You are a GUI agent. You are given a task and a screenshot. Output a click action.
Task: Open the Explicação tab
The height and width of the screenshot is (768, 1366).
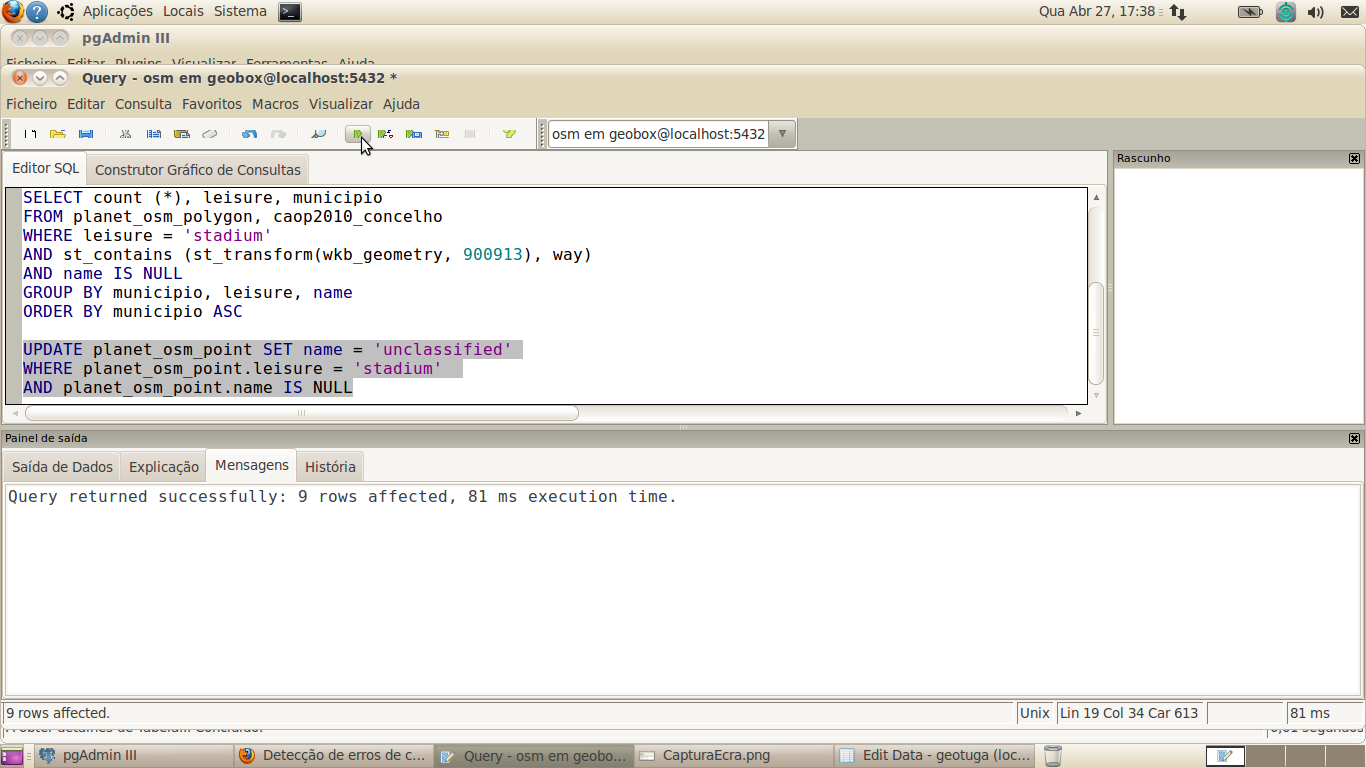point(164,466)
